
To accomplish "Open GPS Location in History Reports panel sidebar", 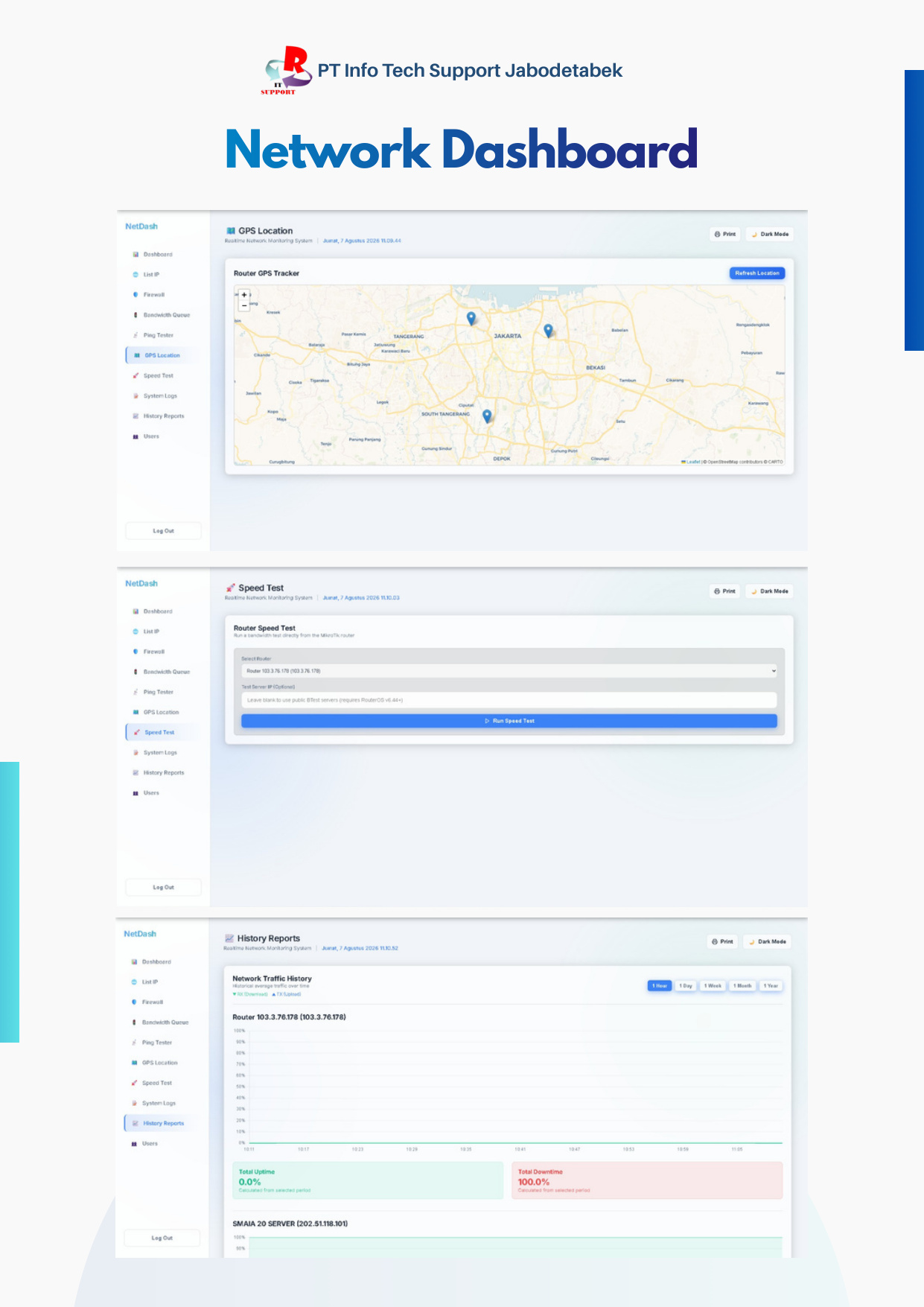I will pyautogui.click(x=159, y=1063).
